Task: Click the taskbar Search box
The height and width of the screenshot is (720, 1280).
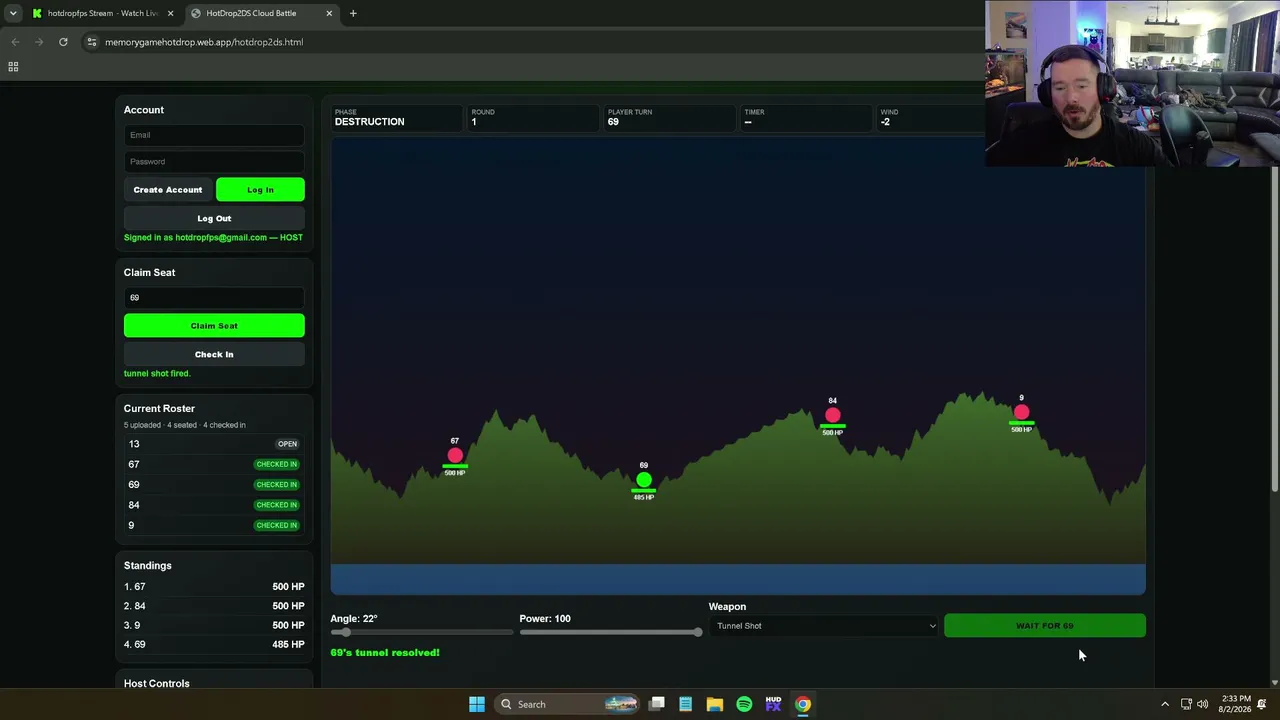Action: coord(568,704)
